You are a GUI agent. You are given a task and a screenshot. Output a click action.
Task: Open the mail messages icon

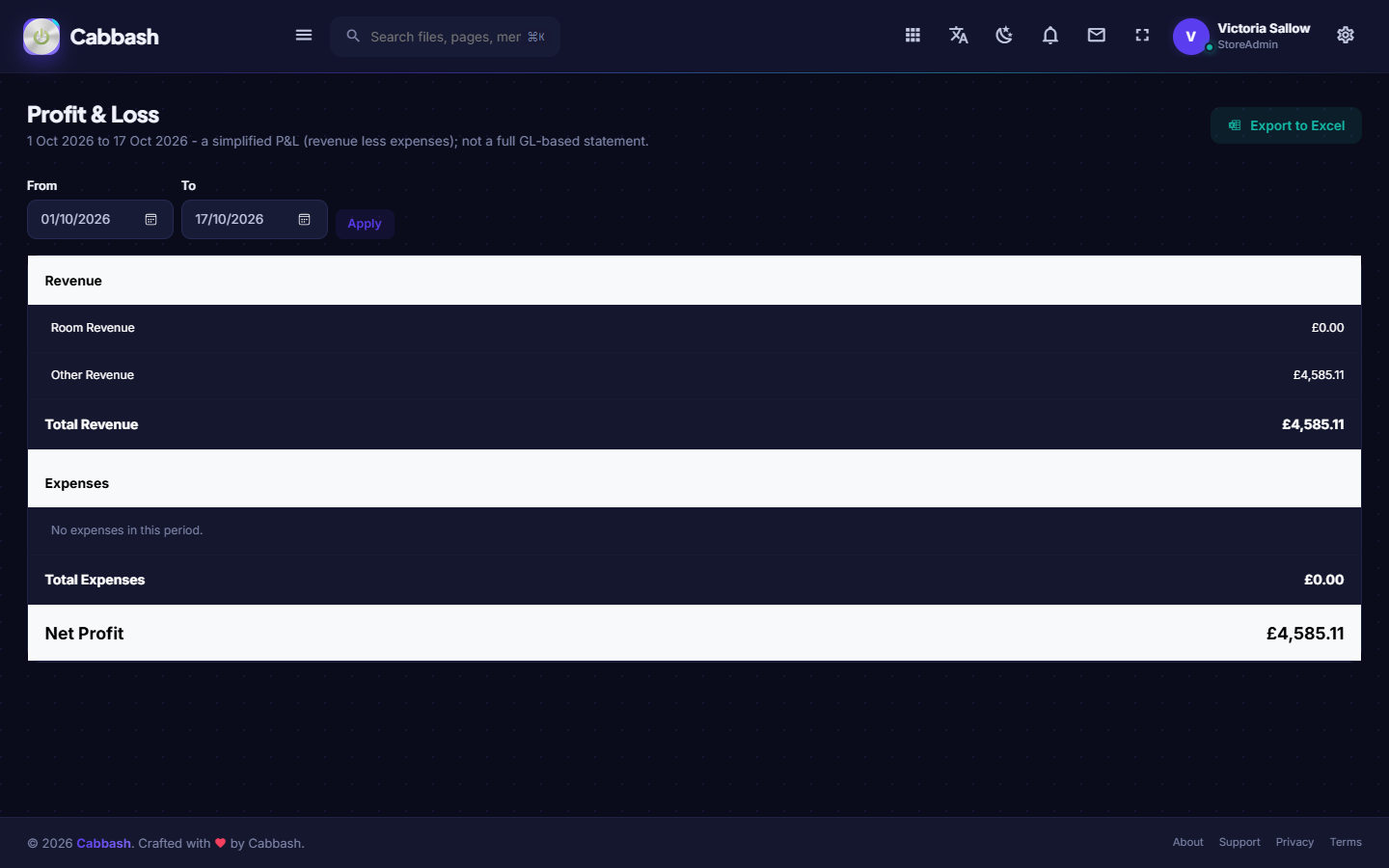click(1097, 36)
